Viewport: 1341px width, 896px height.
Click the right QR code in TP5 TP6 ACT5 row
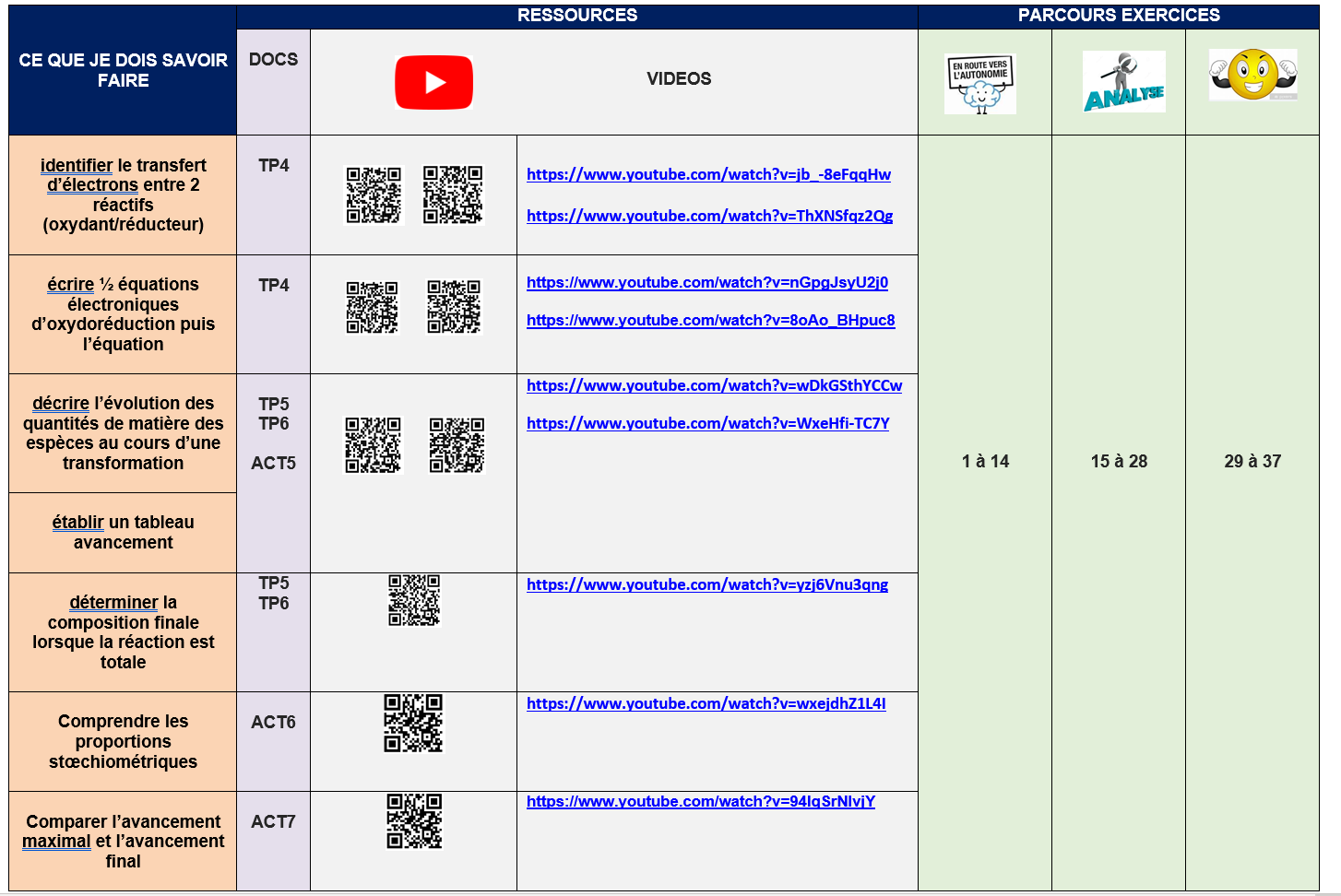457,445
